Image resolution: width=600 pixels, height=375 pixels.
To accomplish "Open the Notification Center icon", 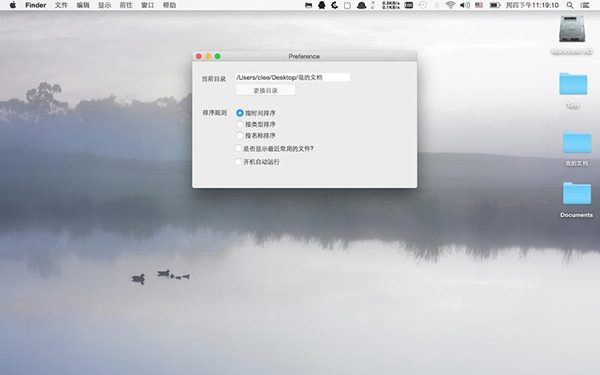I will 585,5.
